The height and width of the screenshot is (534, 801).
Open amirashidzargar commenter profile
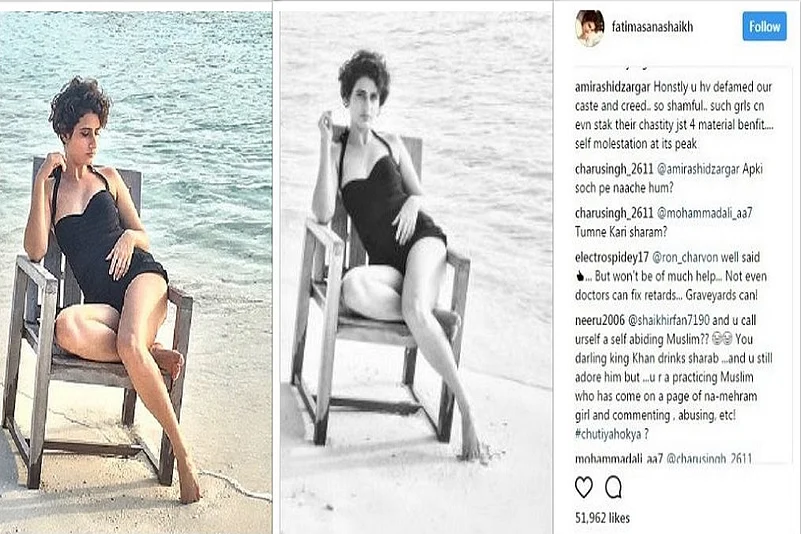[612, 87]
